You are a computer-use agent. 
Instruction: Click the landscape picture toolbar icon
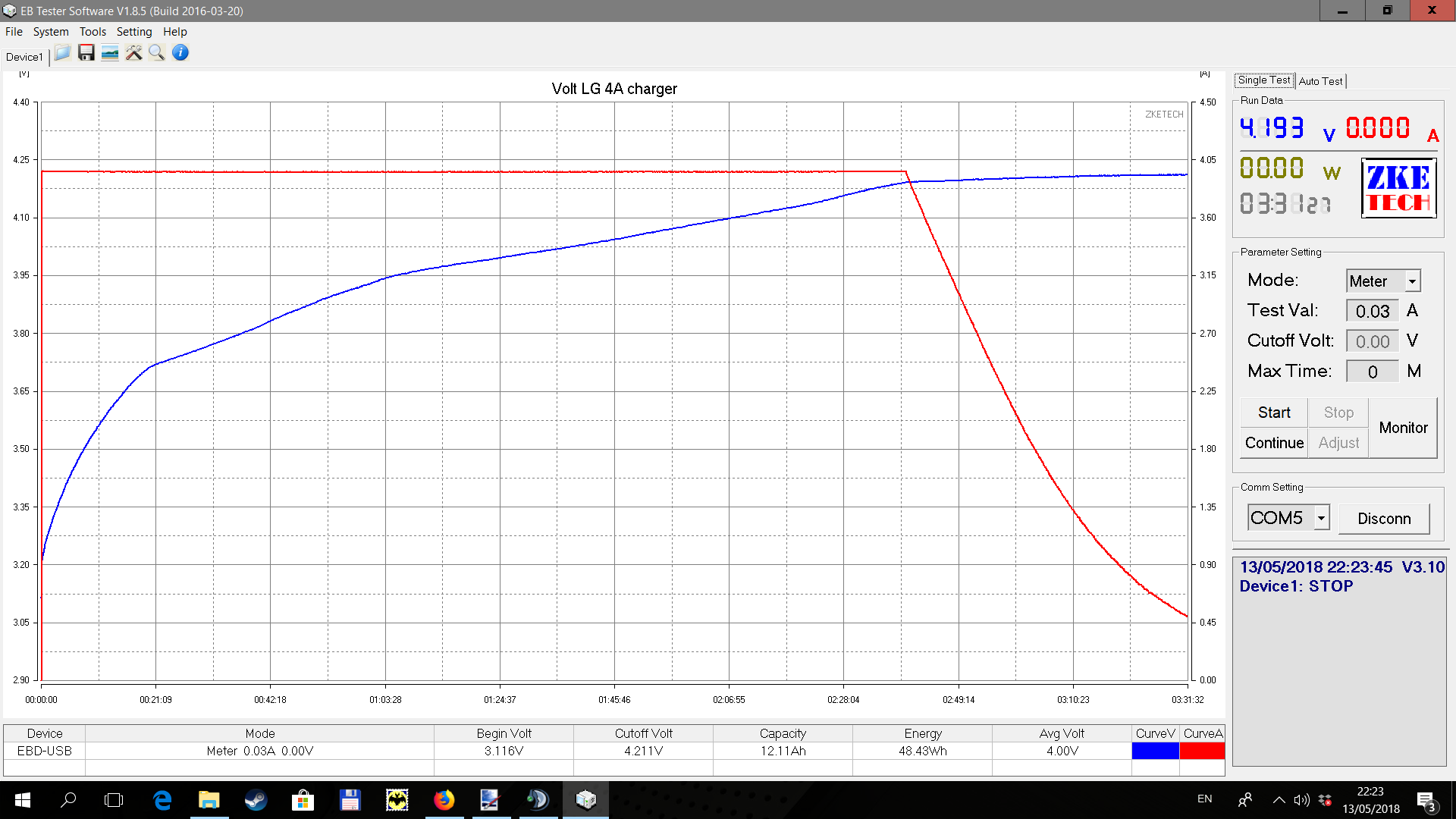(110, 52)
